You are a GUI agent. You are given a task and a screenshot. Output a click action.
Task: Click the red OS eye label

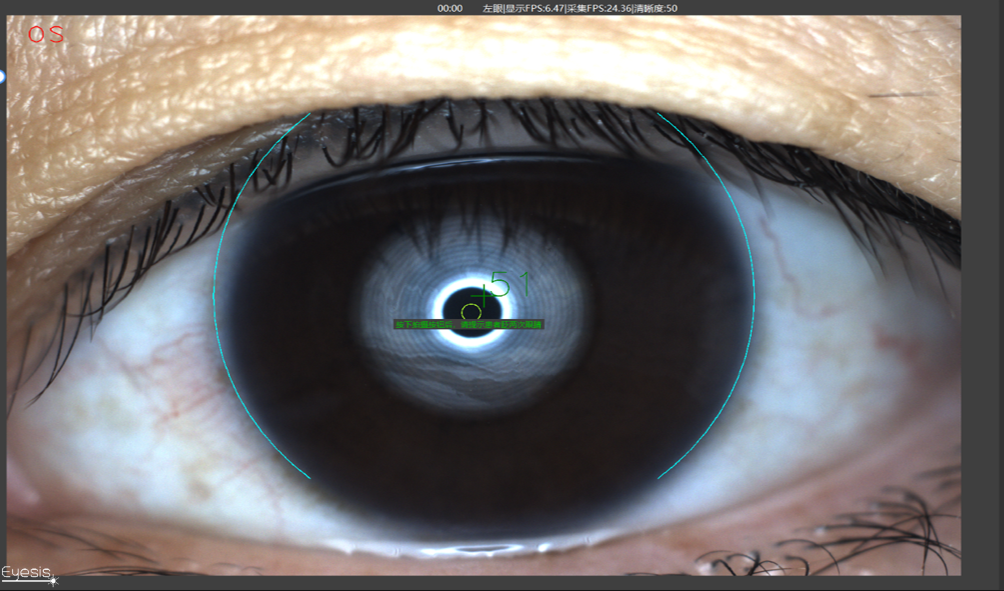click(x=45, y=34)
